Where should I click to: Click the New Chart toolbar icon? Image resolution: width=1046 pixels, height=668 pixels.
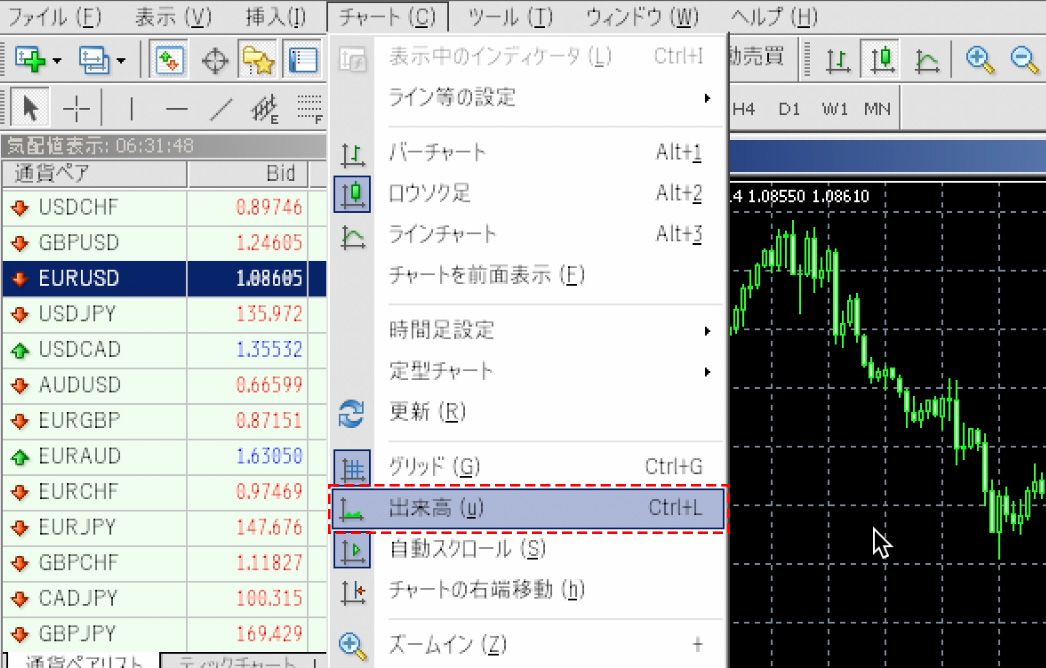pos(31,60)
